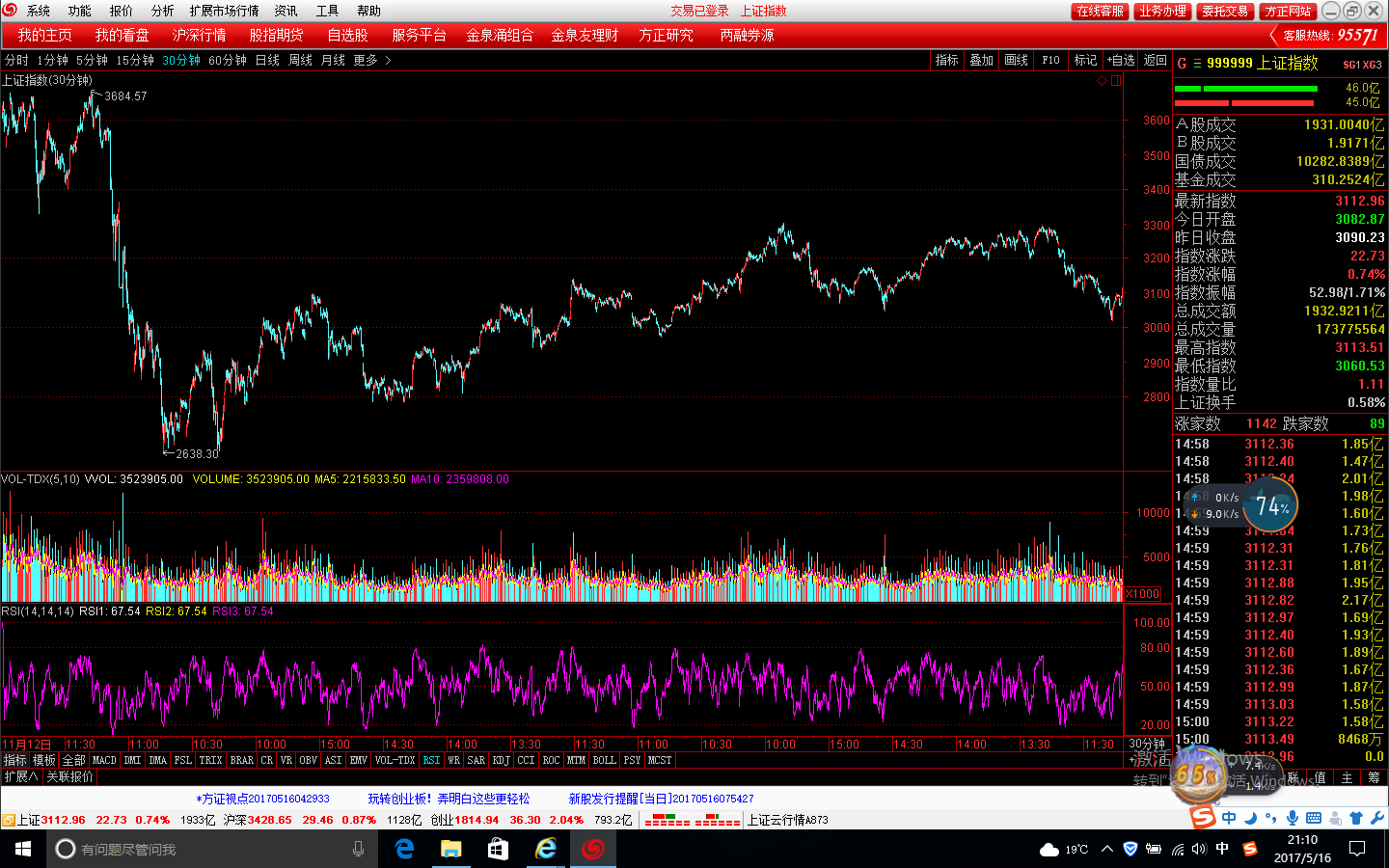This screenshot has width=1389, height=868.
Task: Click Cortana microphone icon
Action: [358, 849]
